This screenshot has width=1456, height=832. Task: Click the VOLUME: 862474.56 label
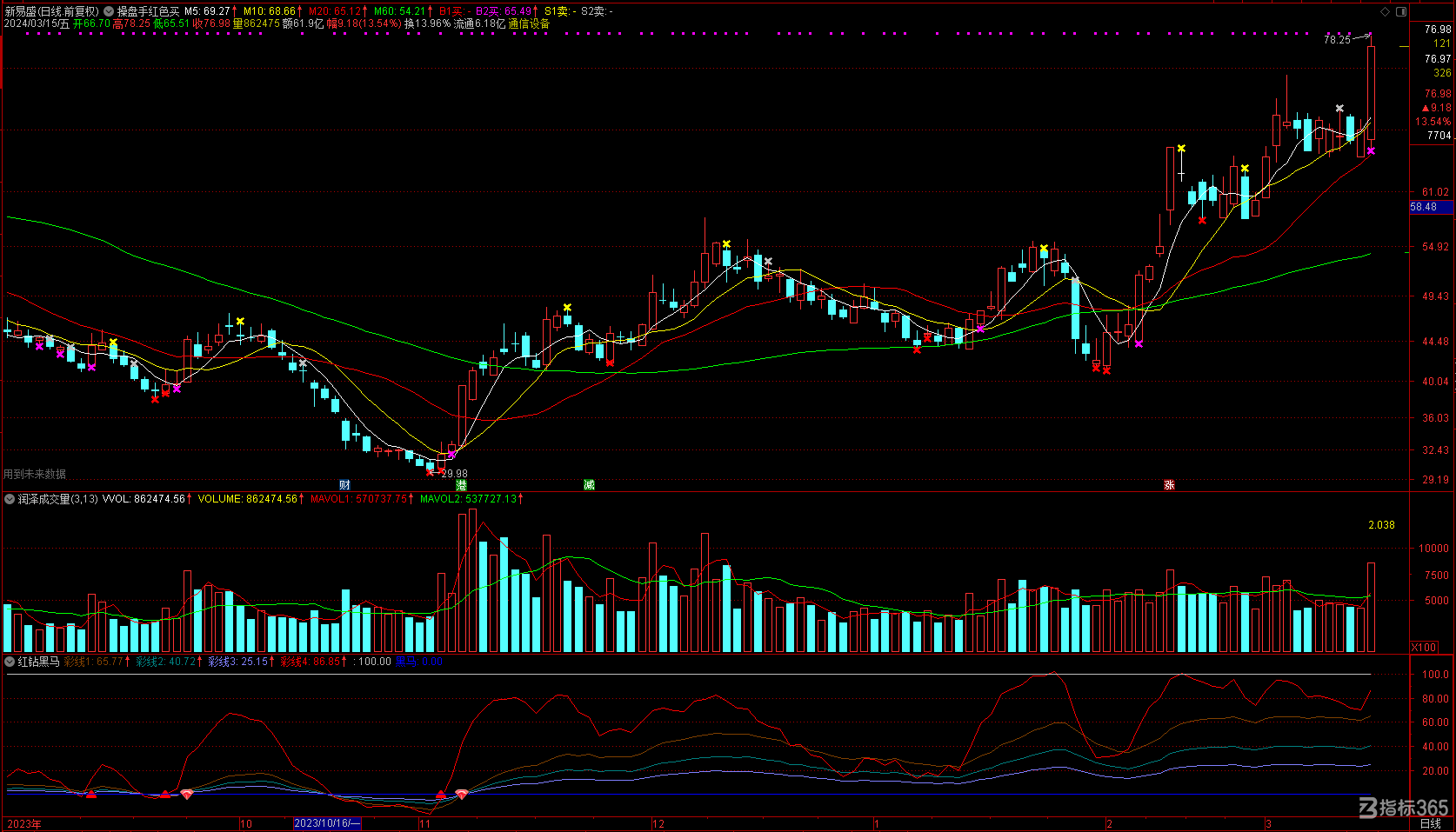(250, 499)
